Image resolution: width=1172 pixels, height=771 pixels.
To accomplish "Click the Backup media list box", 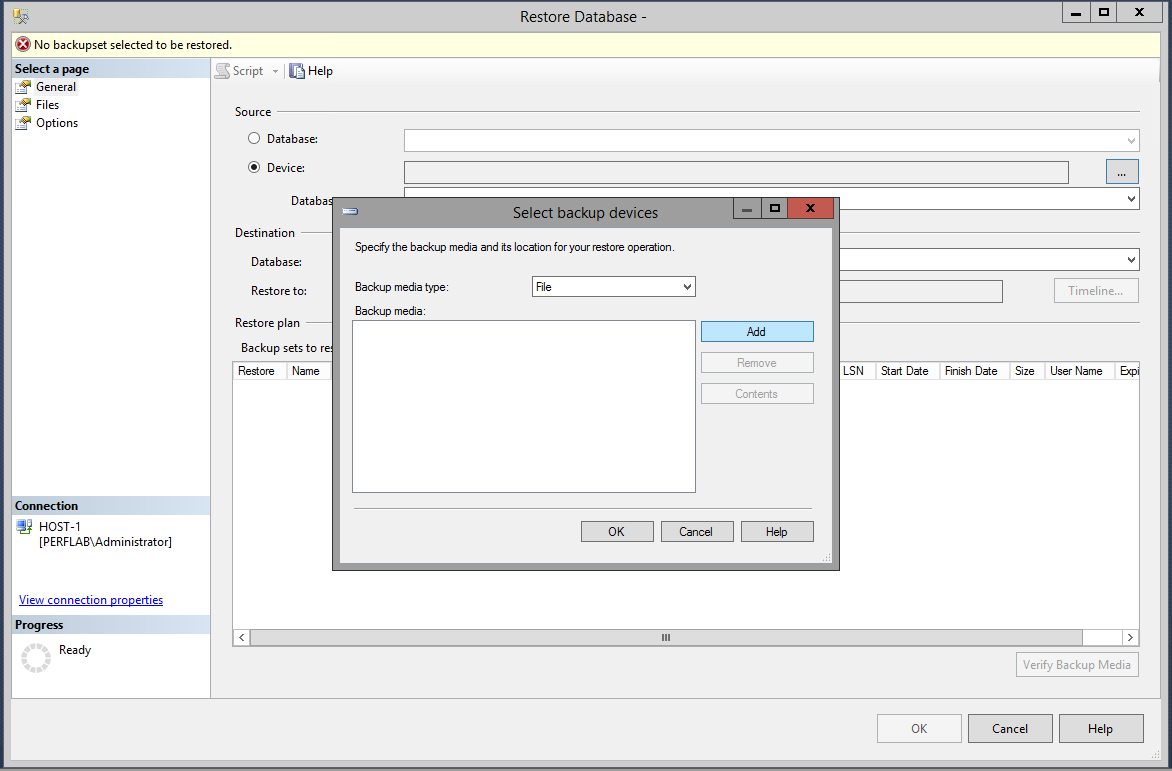I will pos(523,405).
